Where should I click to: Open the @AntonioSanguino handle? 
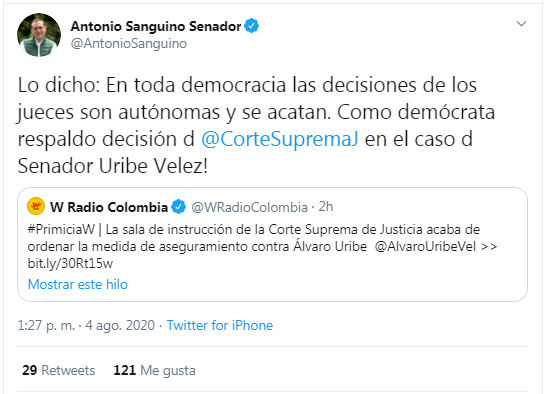coord(129,44)
